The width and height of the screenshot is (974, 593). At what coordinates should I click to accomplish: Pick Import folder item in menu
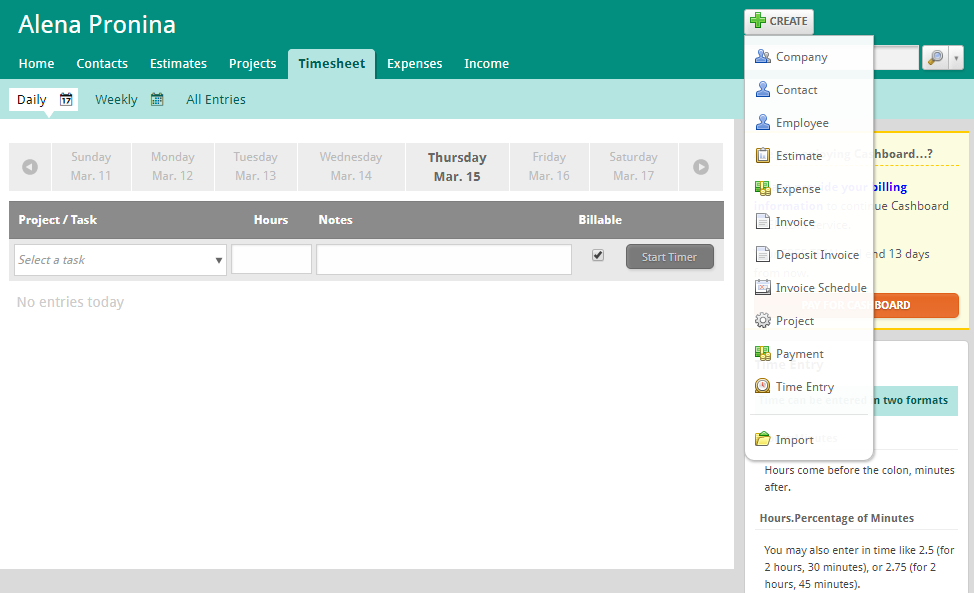click(794, 440)
